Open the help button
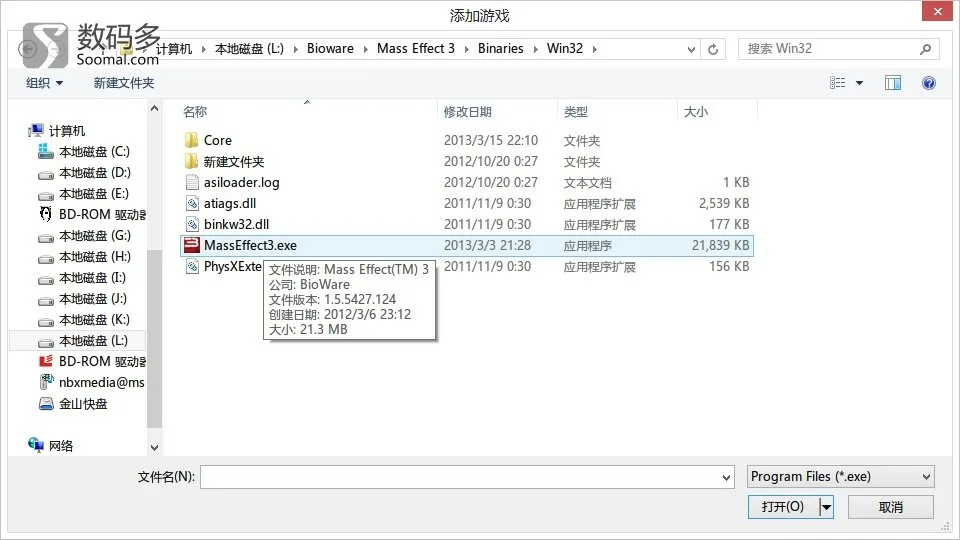 coord(929,83)
